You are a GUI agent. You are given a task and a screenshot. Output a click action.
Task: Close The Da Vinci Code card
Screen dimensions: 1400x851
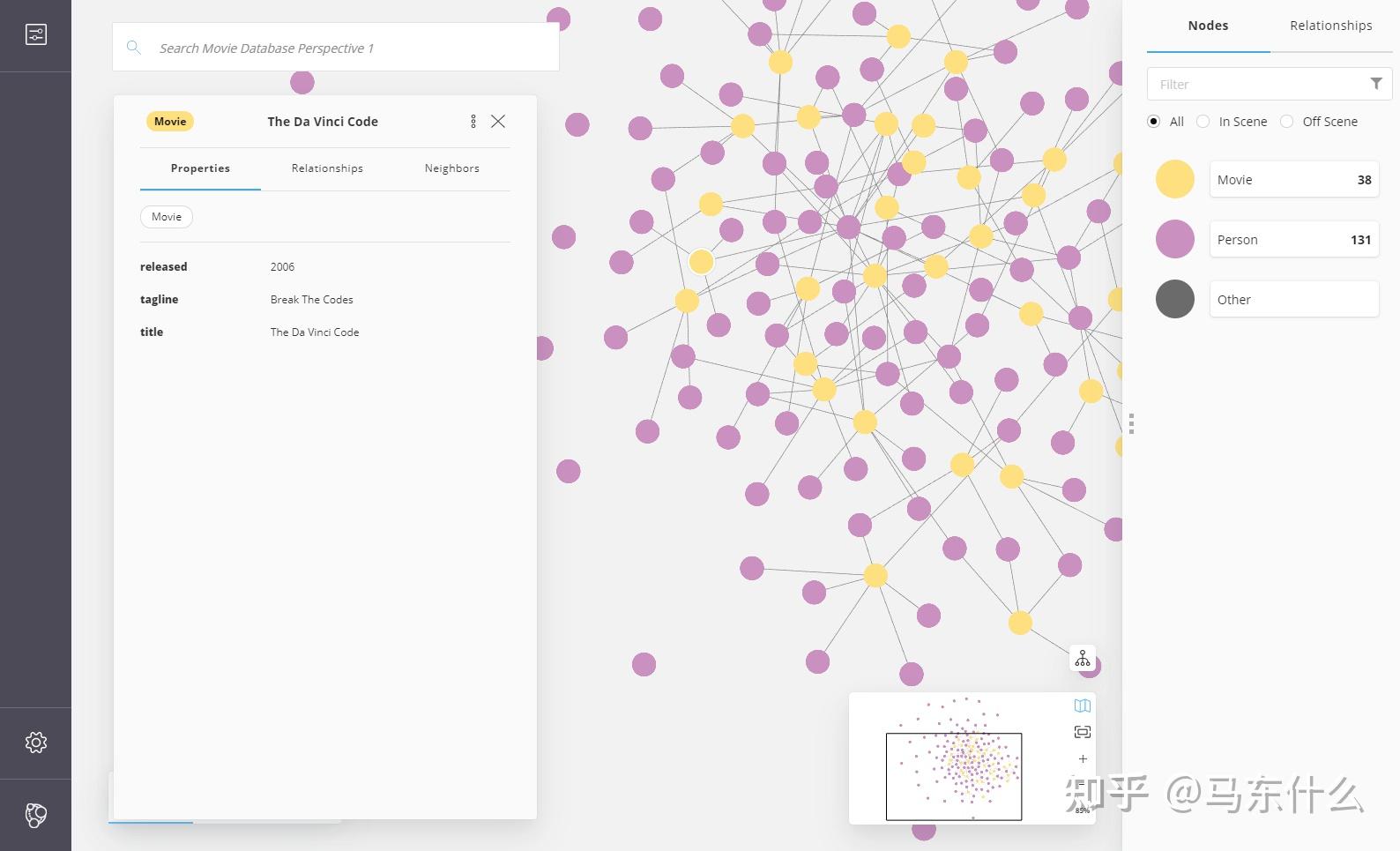click(x=498, y=122)
